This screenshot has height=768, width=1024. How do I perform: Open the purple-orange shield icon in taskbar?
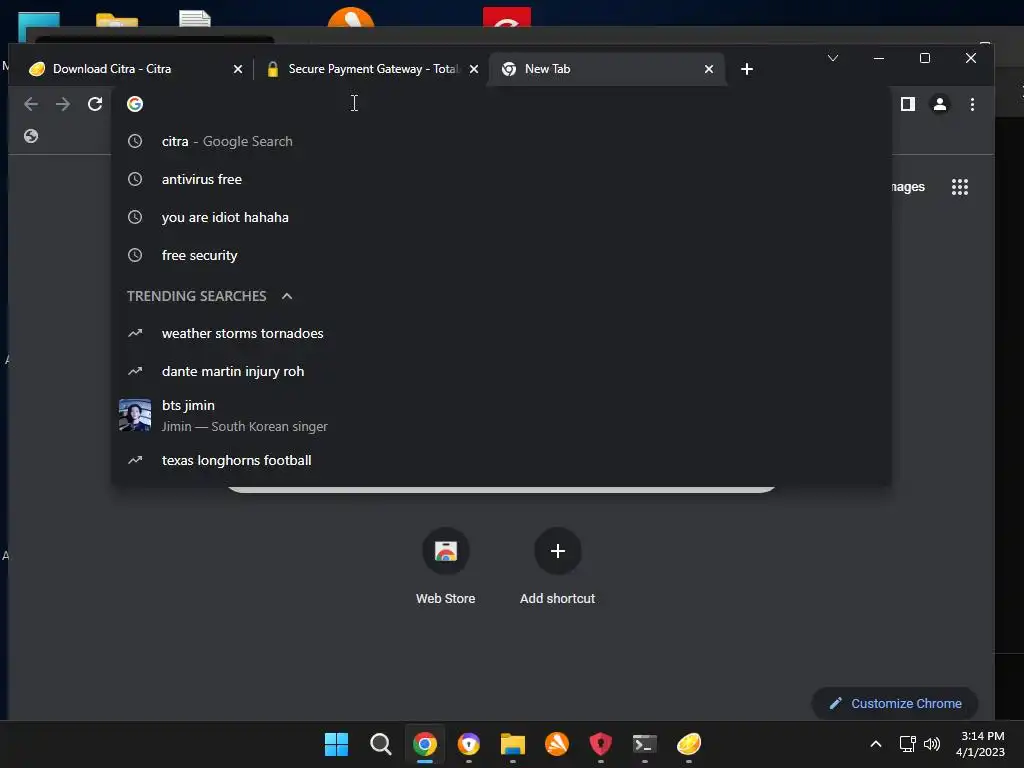[x=469, y=744]
